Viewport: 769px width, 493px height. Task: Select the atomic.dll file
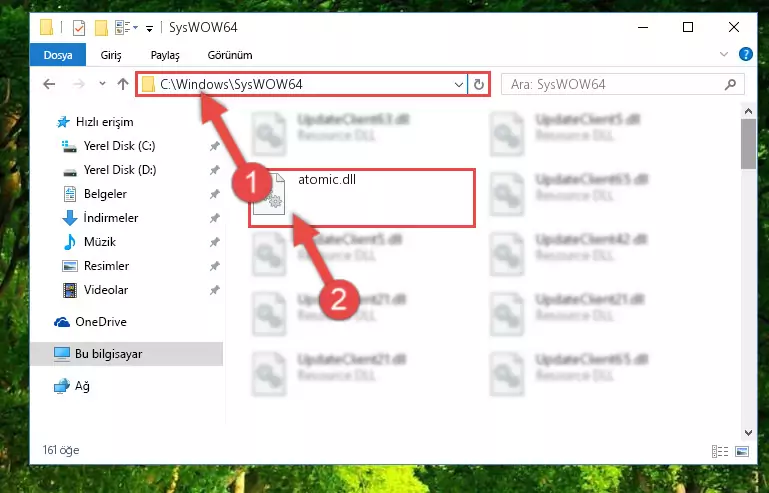coord(362,198)
